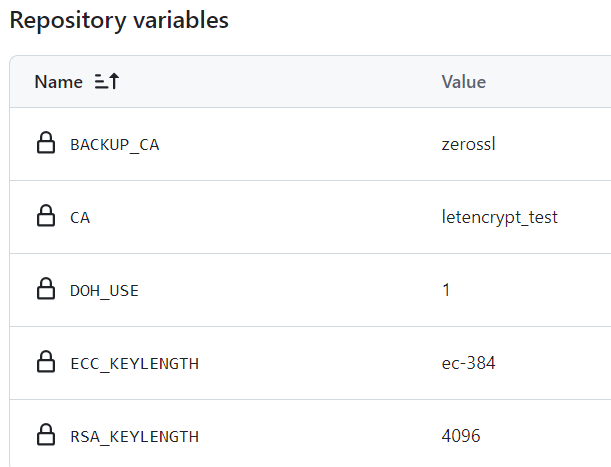Click the 4096 value
This screenshot has height=467, width=611.
coord(461,436)
